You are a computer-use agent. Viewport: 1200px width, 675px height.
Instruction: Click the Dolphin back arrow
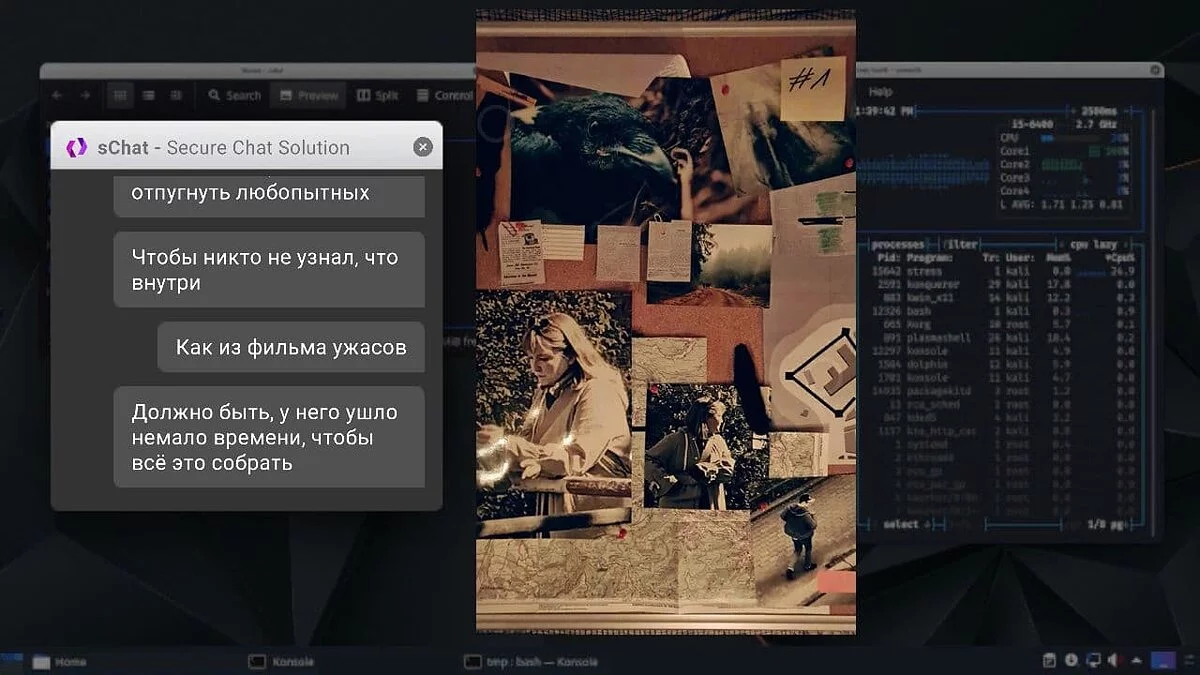tap(57, 95)
